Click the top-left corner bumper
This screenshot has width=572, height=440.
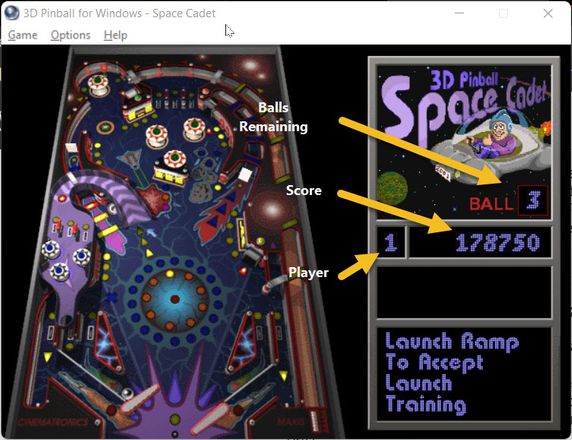coord(98,84)
